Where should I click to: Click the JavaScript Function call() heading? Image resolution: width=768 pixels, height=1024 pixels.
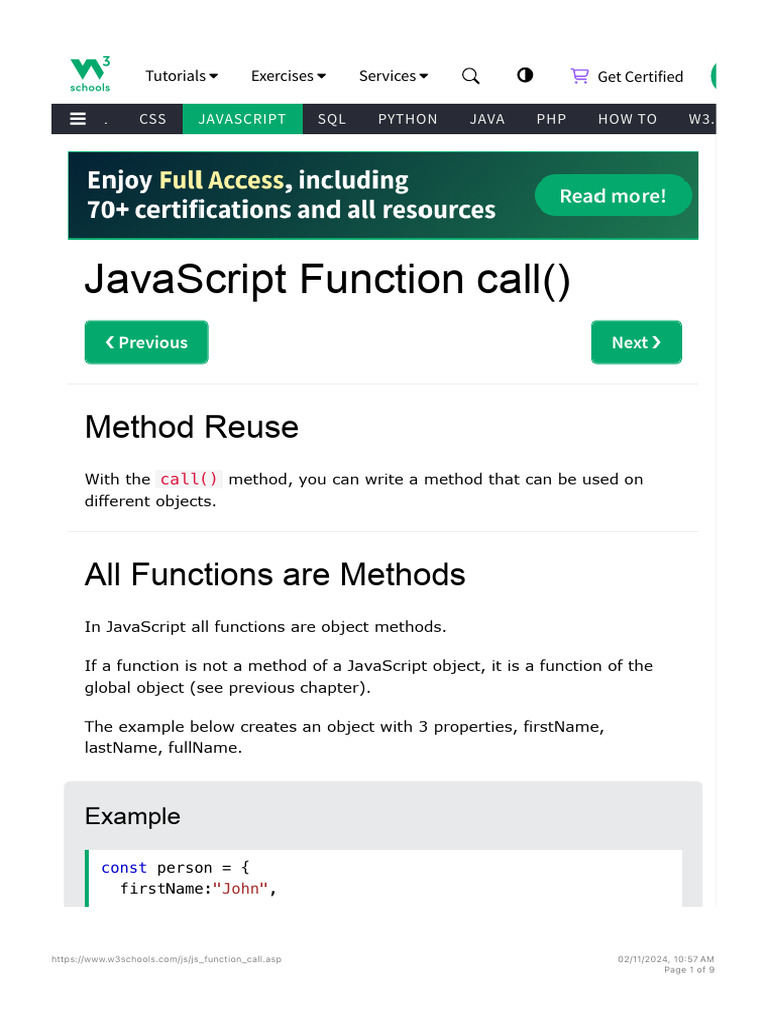pos(327,280)
